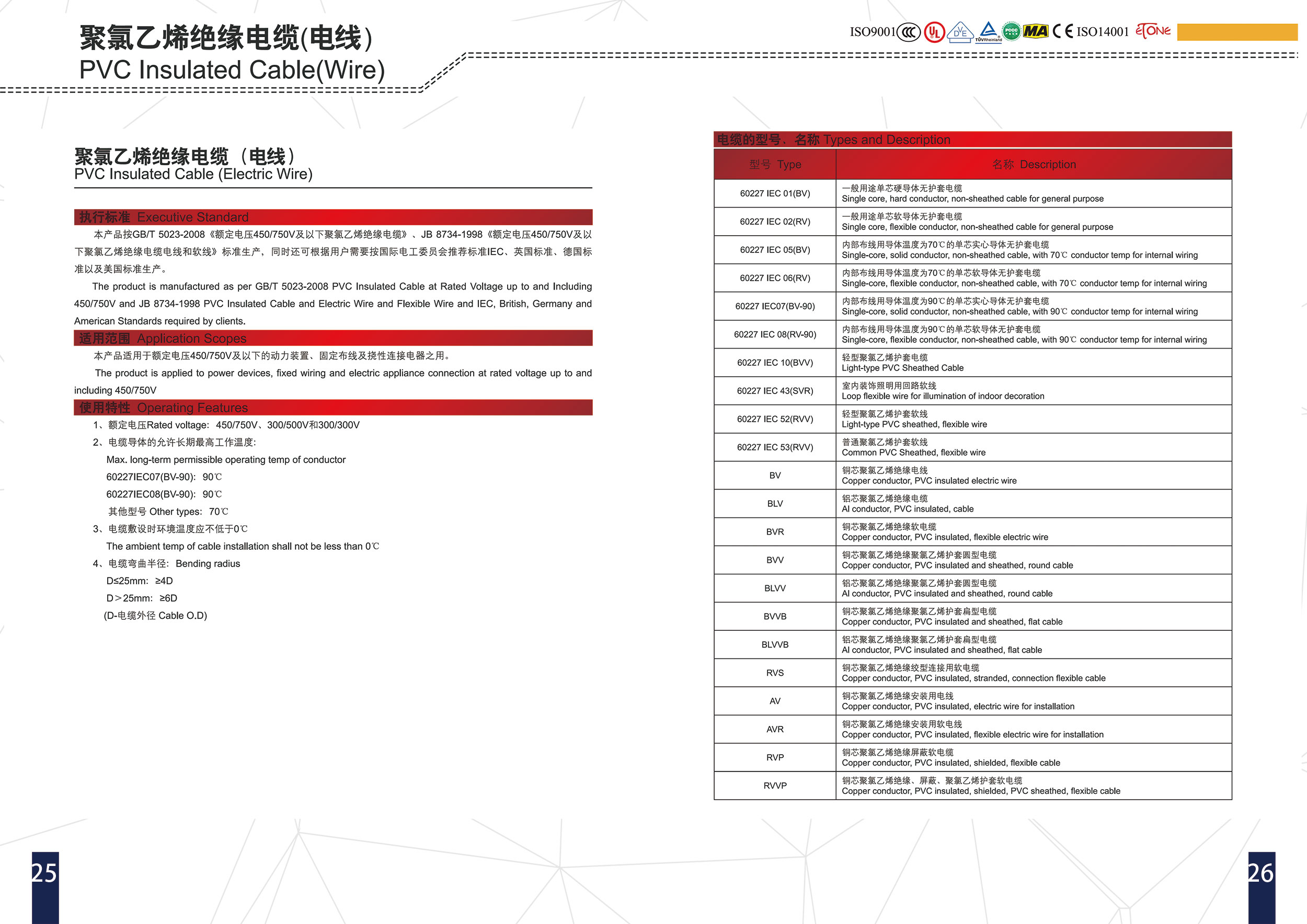Click the orange header color bar
Image resolution: width=1307 pixels, height=924 pixels.
(x=1237, y=32)
